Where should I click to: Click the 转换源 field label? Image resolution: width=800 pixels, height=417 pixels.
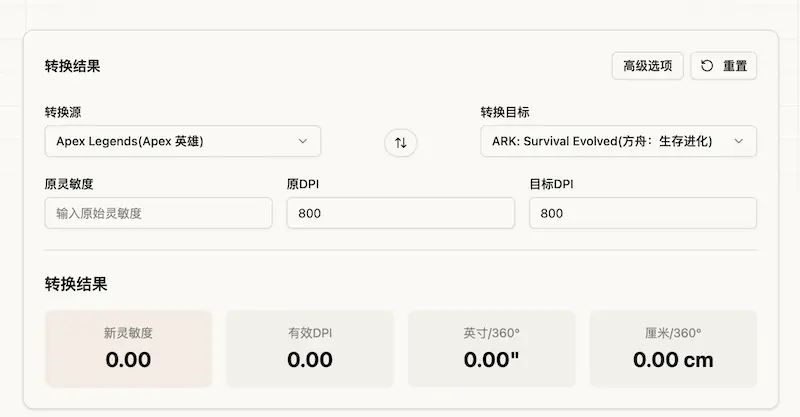[70, 112]
